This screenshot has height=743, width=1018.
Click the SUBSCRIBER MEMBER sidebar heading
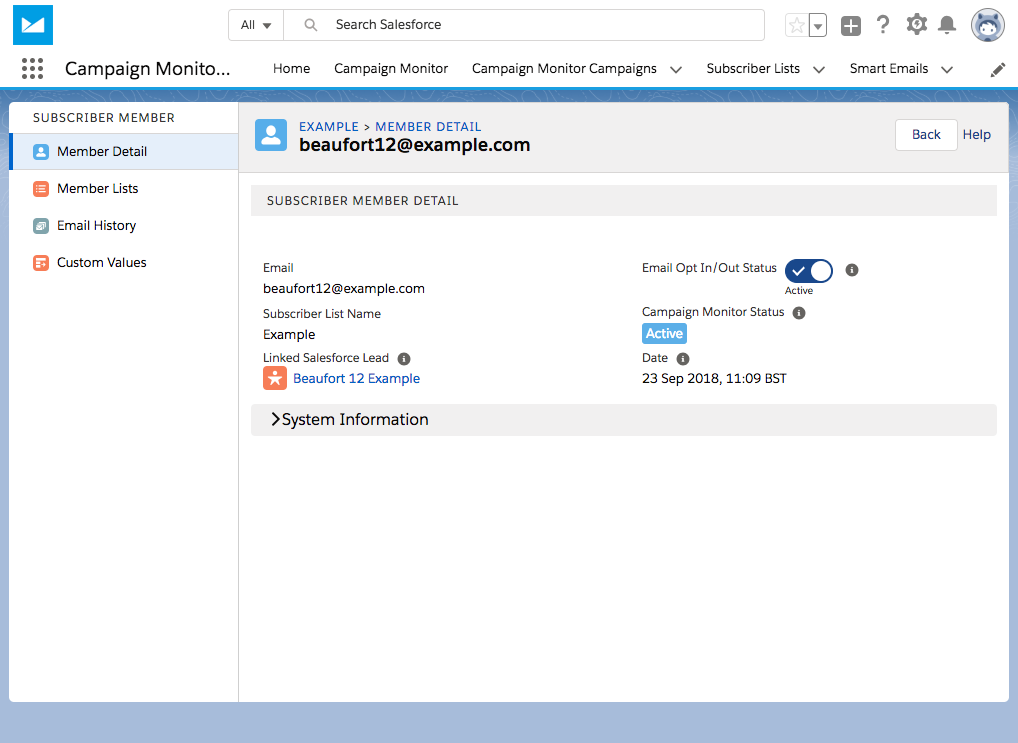coord(104,118)
